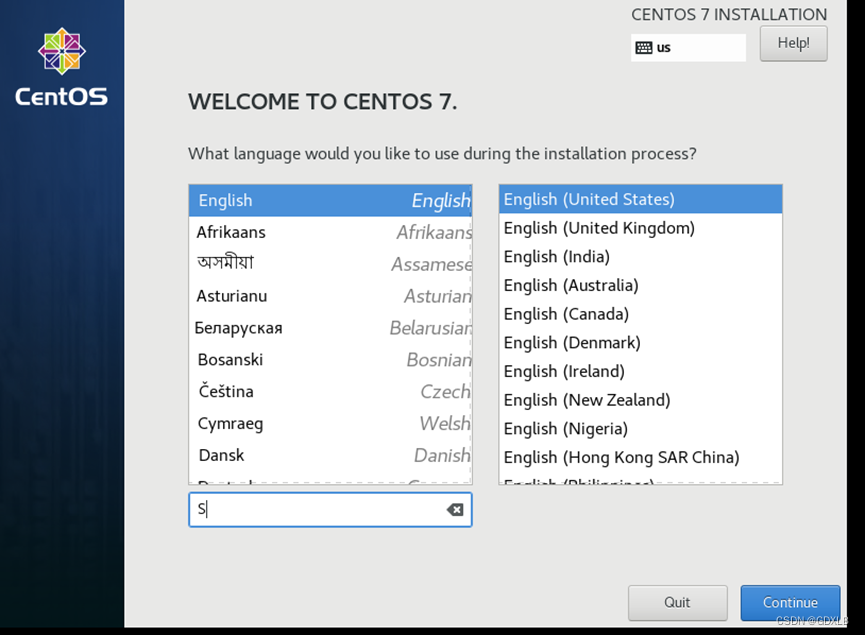Select English (United Kingdom) locale
865x635 pixels.
pos(598,228)
